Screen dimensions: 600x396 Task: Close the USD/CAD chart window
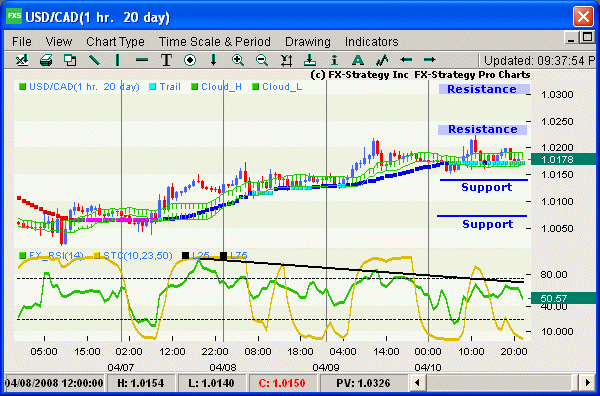pyautogui.click(x=583, y=17)
